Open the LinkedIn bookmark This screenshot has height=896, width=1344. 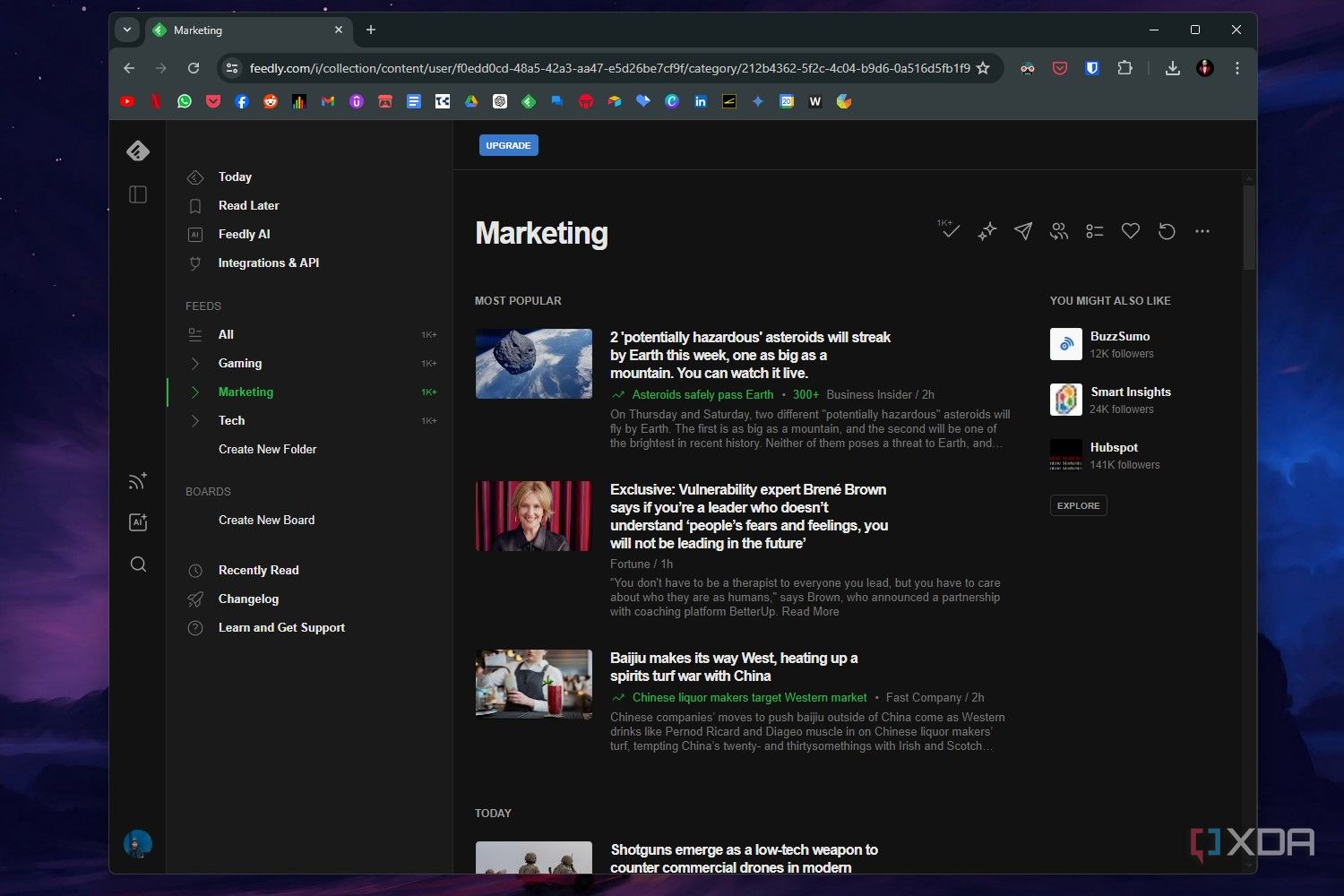coord(701,102)
